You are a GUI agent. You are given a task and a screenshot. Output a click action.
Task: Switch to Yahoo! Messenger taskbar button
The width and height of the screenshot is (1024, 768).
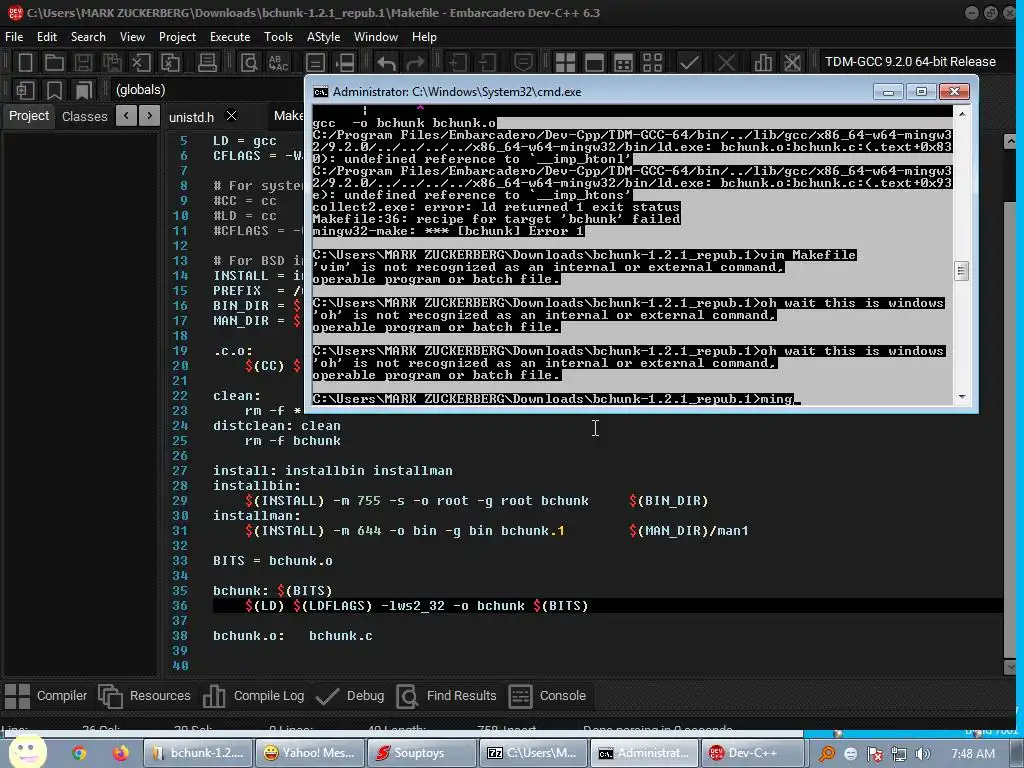[x=310, y=753]
